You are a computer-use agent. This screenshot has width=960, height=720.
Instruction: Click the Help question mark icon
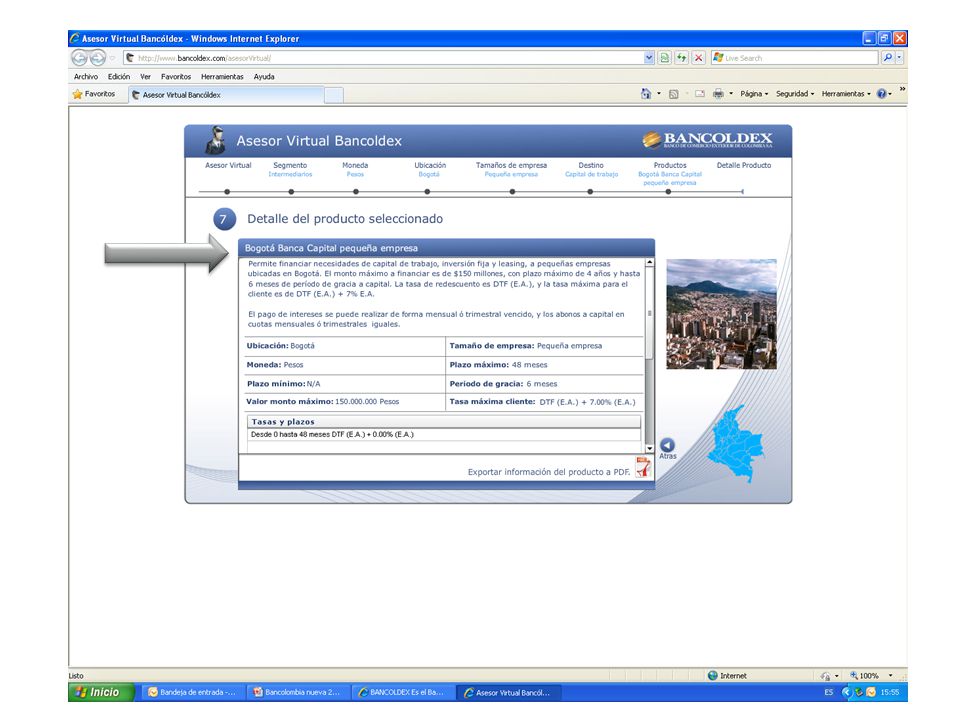point(882,94)
